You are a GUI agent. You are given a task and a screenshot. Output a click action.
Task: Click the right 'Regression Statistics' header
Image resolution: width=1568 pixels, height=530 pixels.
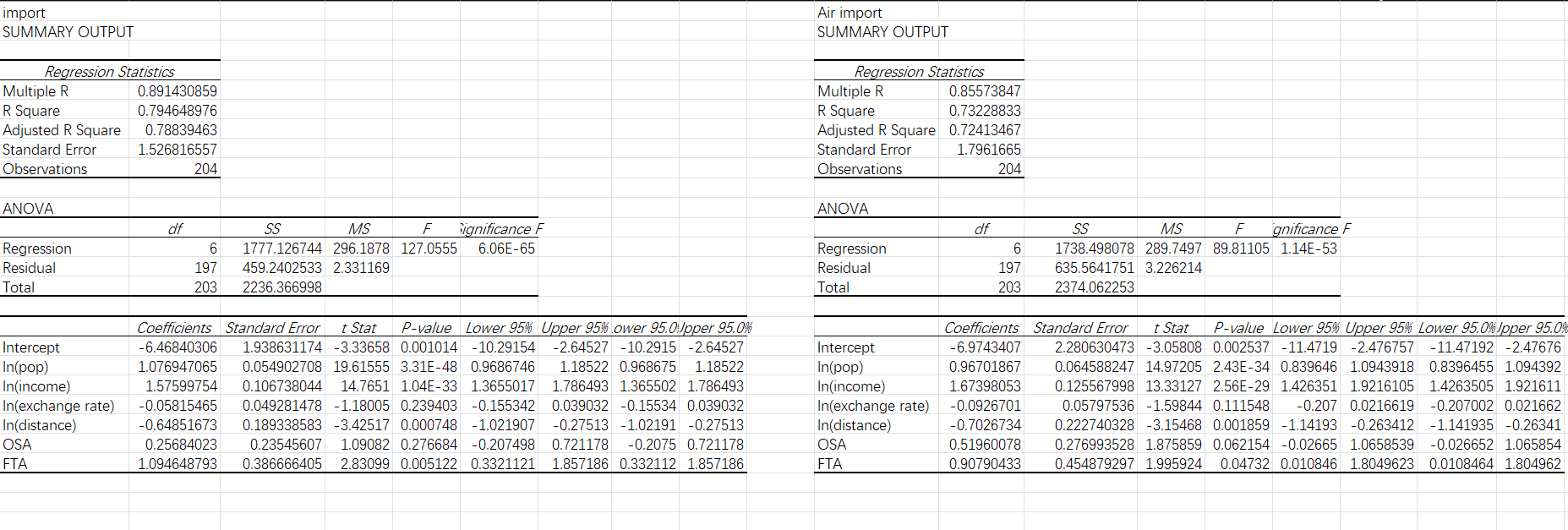click(920, 72)
